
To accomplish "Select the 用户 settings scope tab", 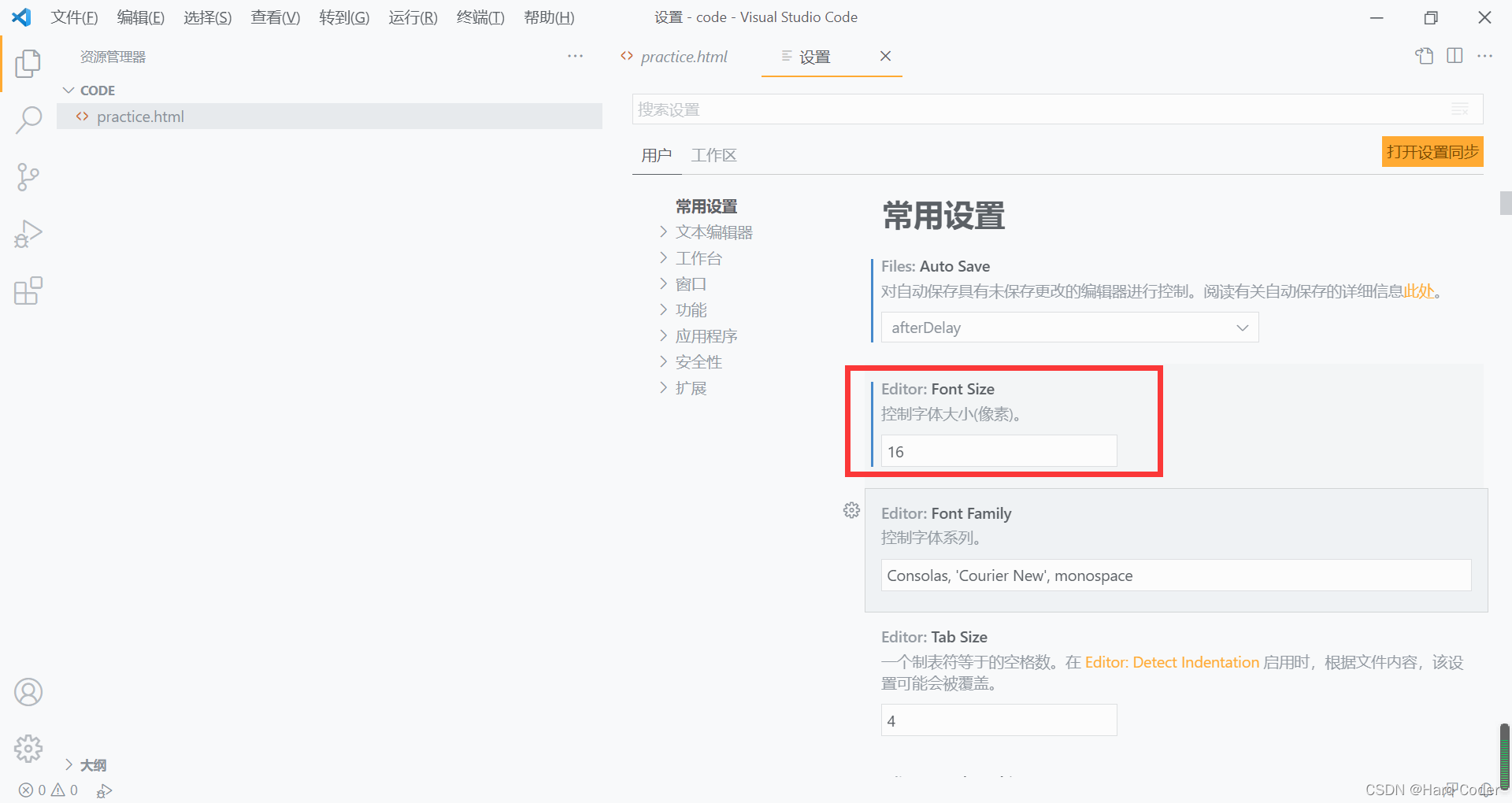I will (x=656, y=155).
